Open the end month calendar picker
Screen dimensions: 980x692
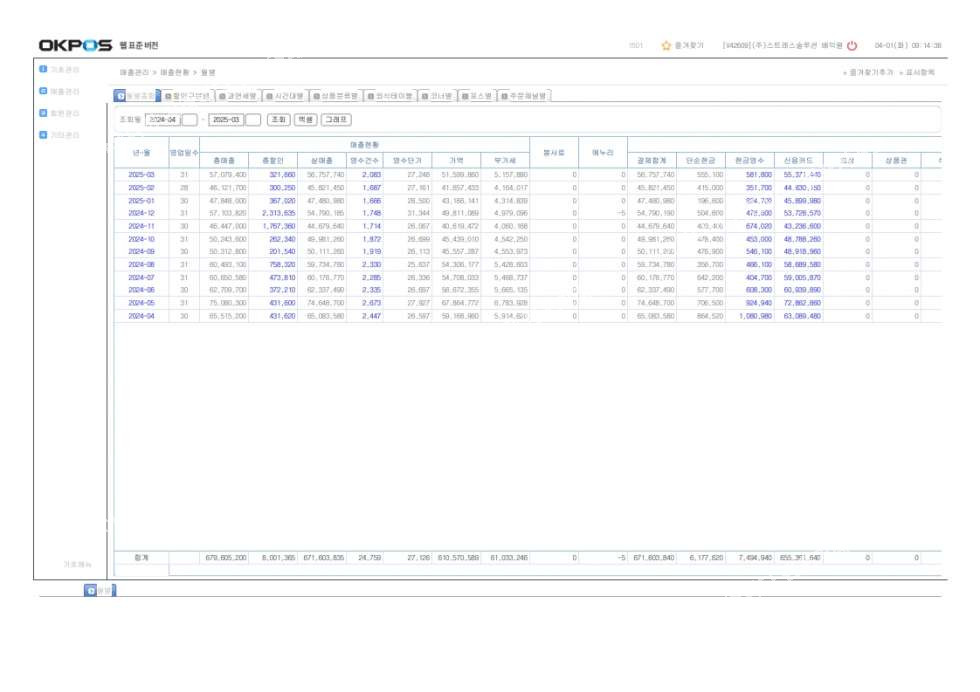[253, 119]
